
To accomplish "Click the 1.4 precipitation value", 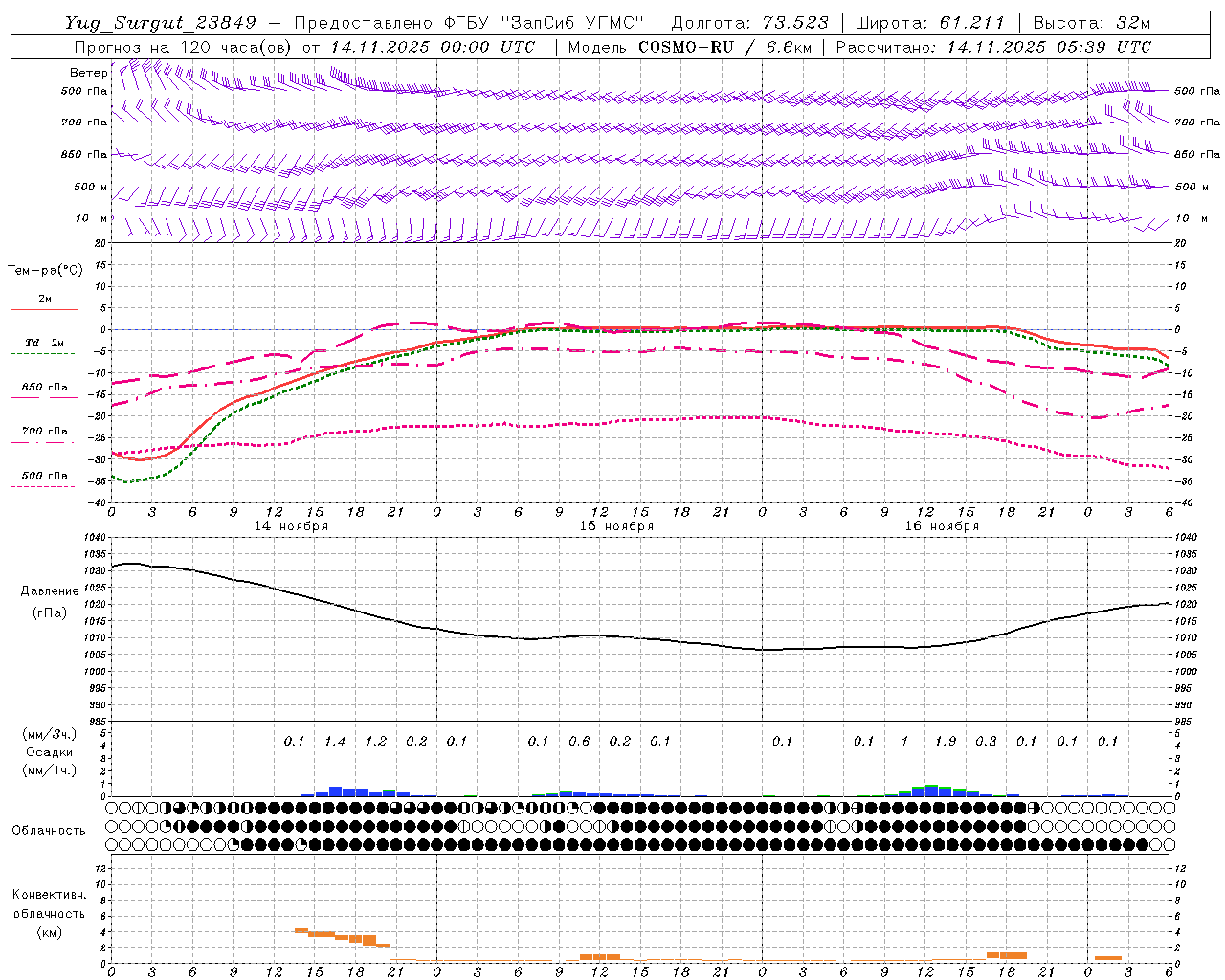I will 335,742.
